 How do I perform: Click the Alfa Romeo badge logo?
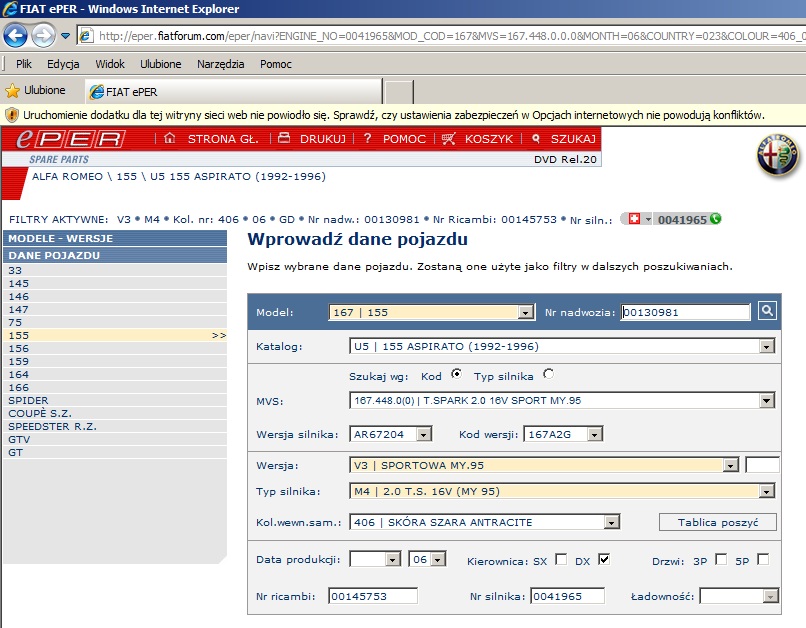tap(778, 155)
